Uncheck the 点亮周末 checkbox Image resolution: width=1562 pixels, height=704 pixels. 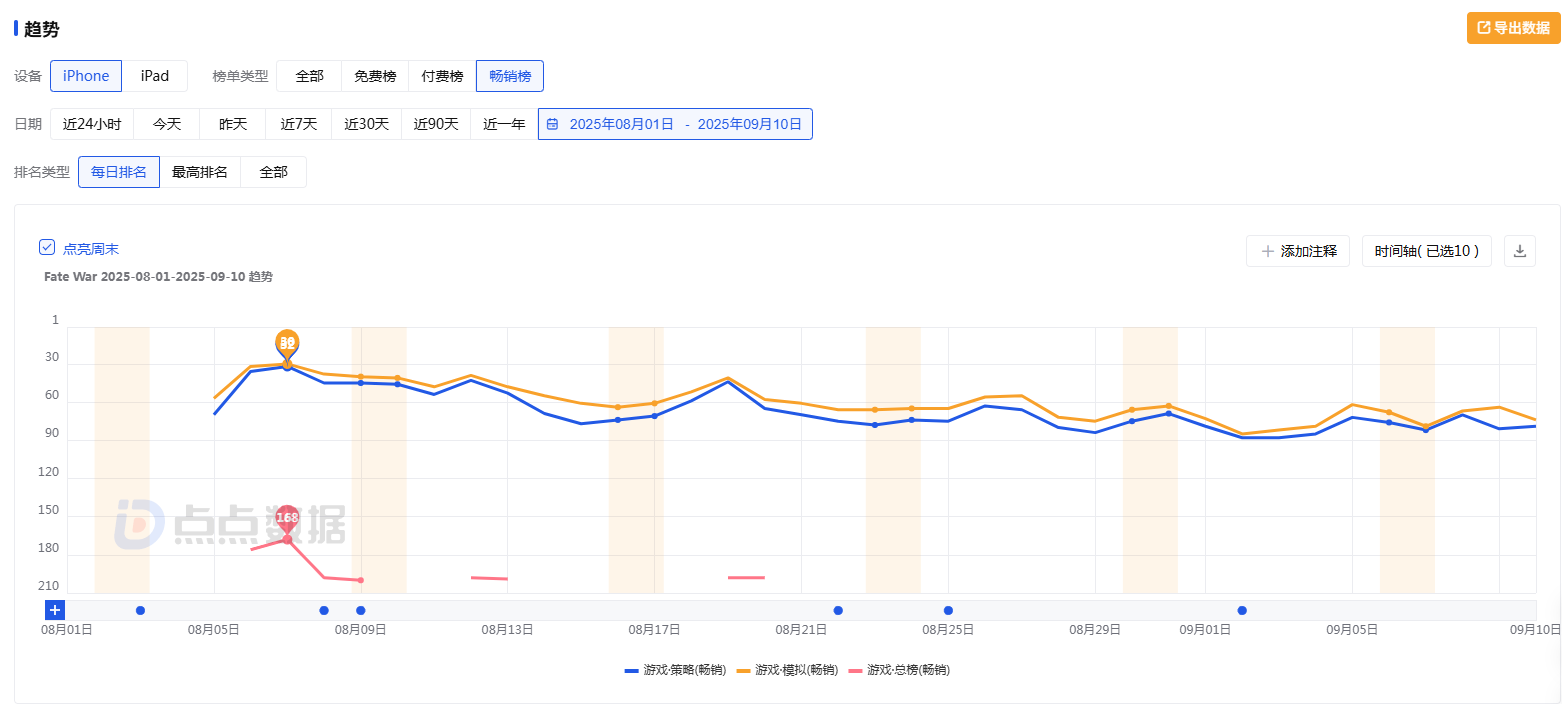click(x=47, y=248)
